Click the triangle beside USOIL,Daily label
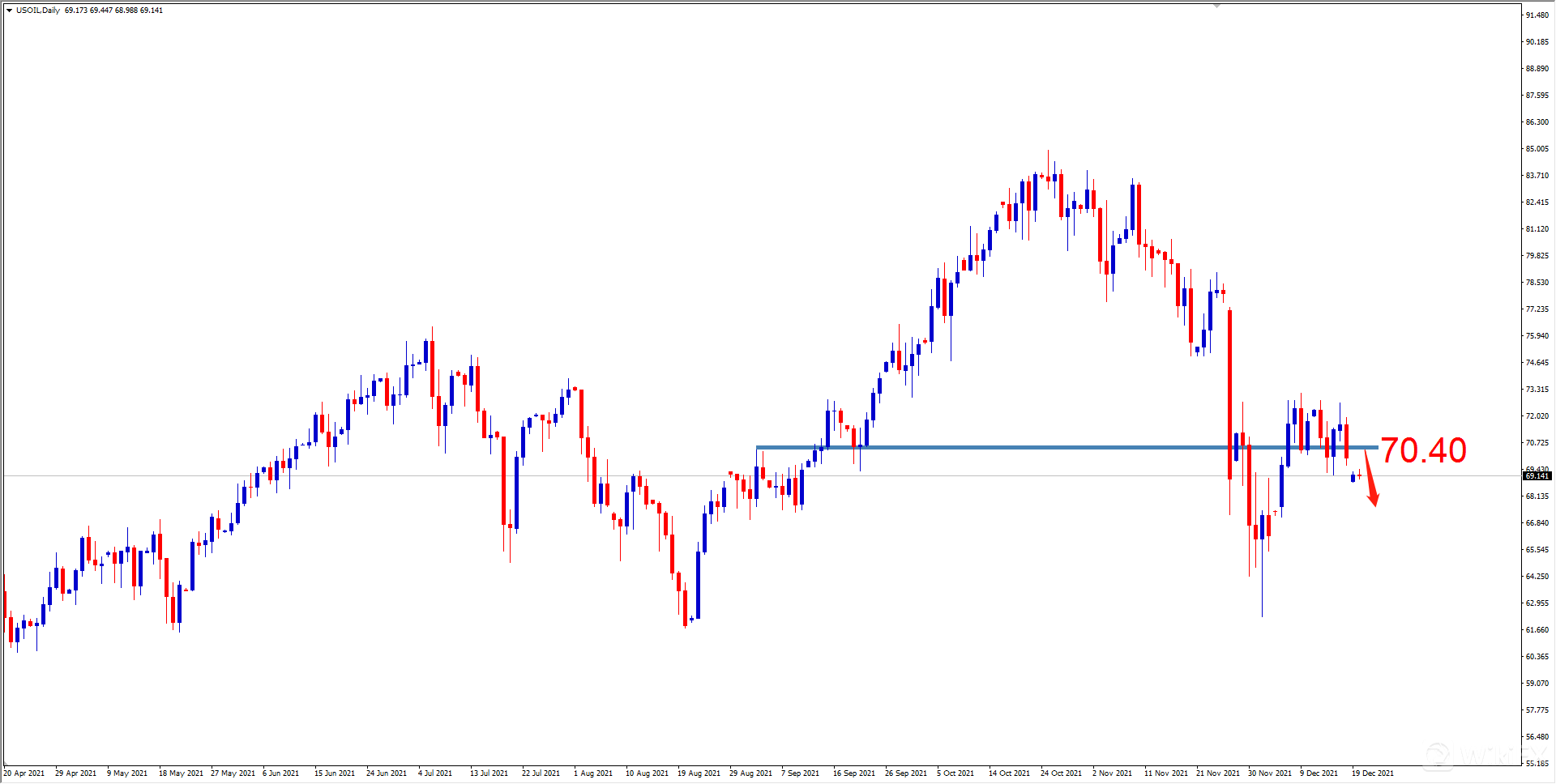 8,11
